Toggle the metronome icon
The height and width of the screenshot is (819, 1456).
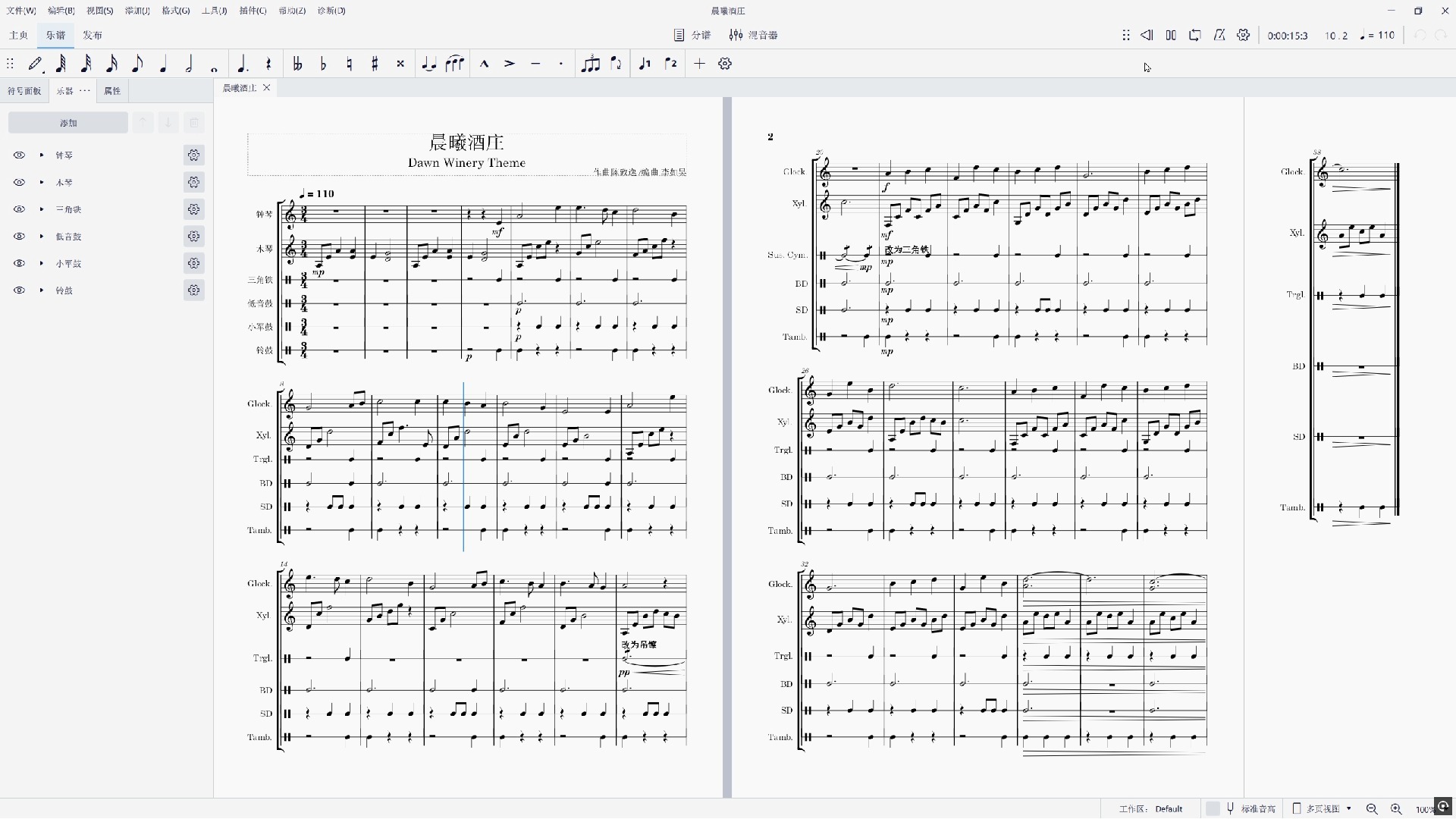click(x=1219, y=35)
